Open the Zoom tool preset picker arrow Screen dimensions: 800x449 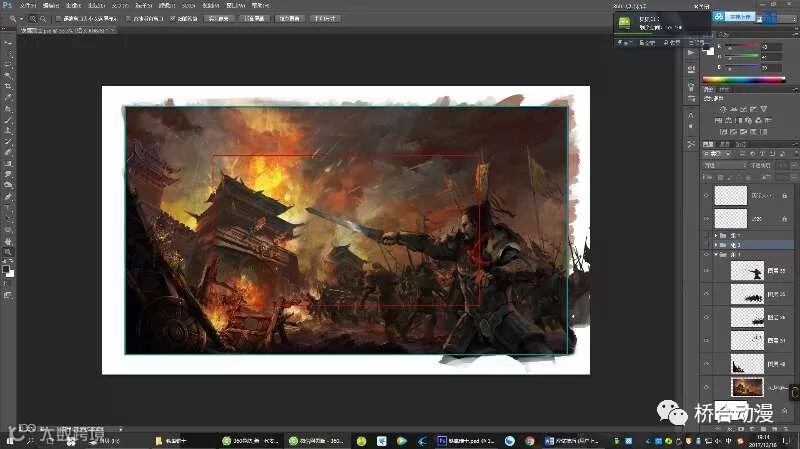(21, 19)
